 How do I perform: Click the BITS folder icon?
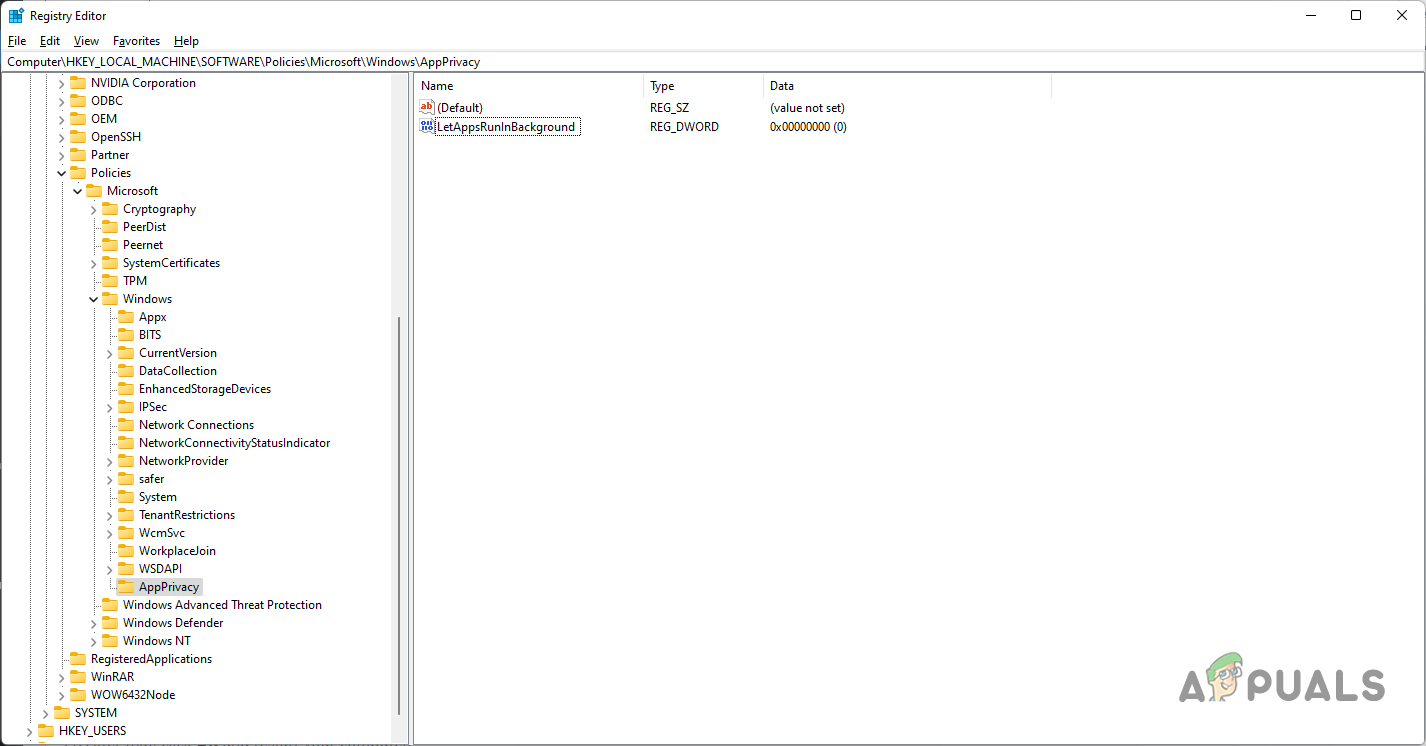click(125, 335)
